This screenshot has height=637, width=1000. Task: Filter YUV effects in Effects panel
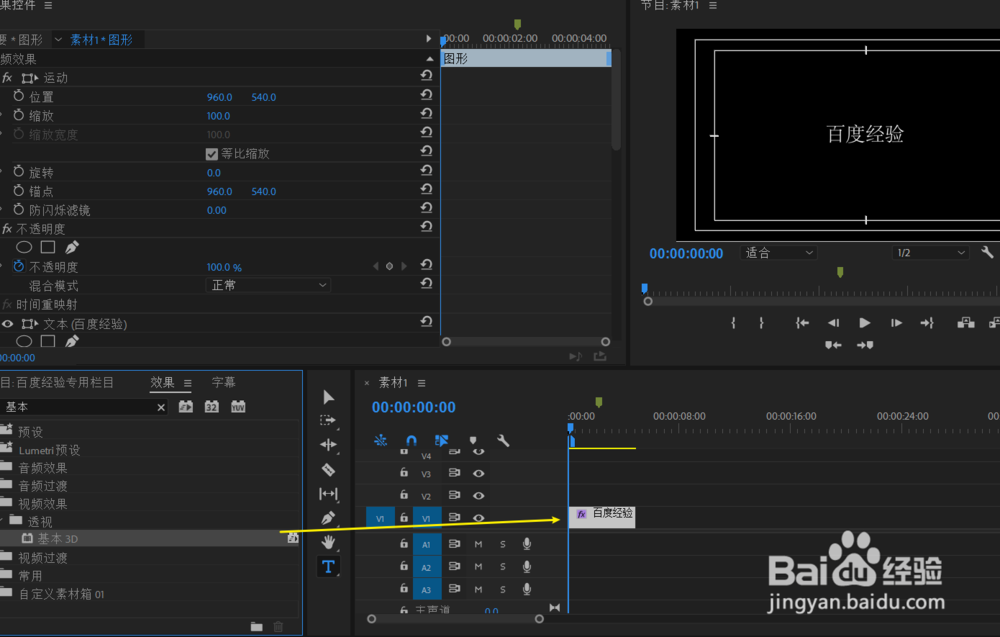pos(238,407)
